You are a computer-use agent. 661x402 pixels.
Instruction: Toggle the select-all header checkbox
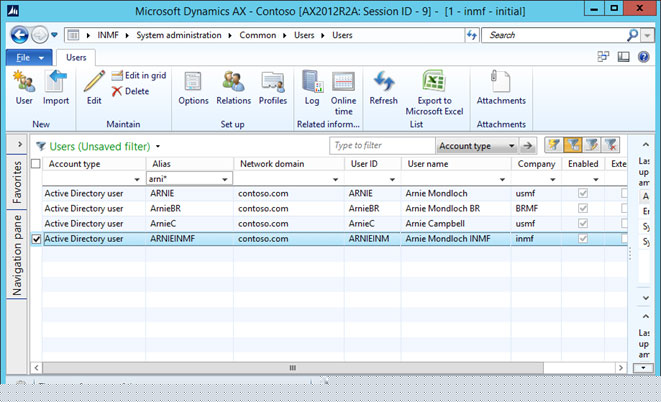(x=37, y=164)
